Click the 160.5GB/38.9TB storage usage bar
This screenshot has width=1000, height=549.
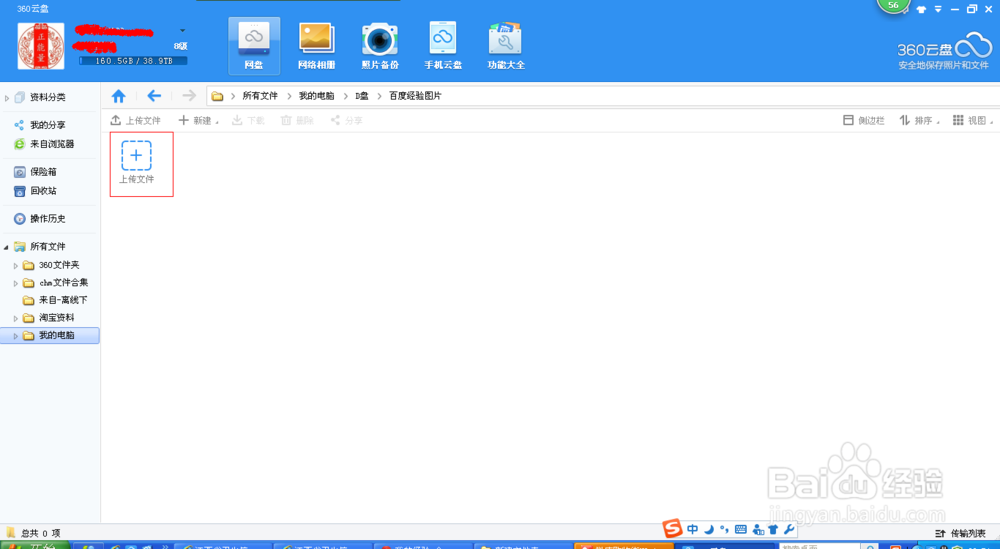[133, 61]
